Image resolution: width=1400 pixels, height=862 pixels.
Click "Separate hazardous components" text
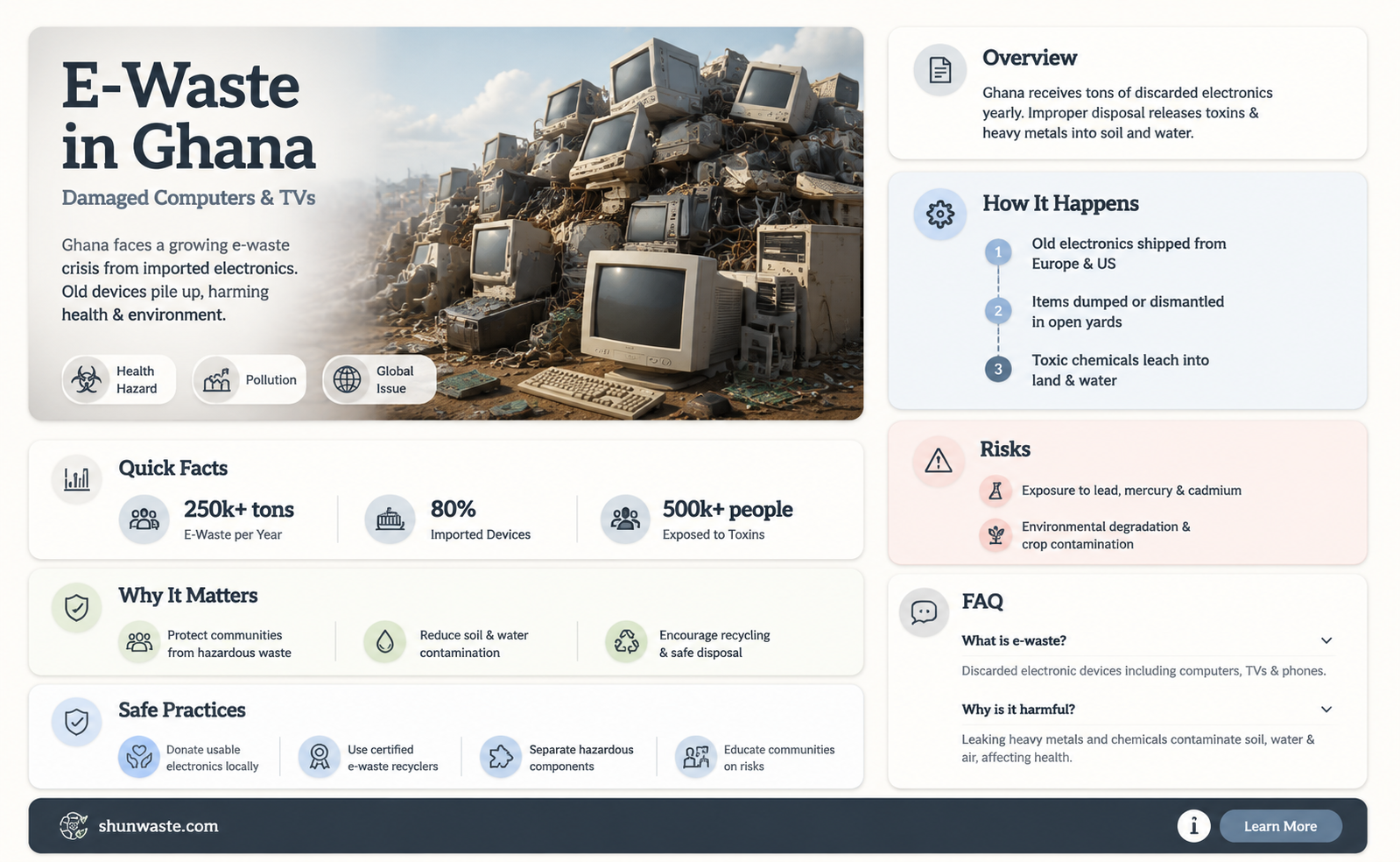coord(580,758)
